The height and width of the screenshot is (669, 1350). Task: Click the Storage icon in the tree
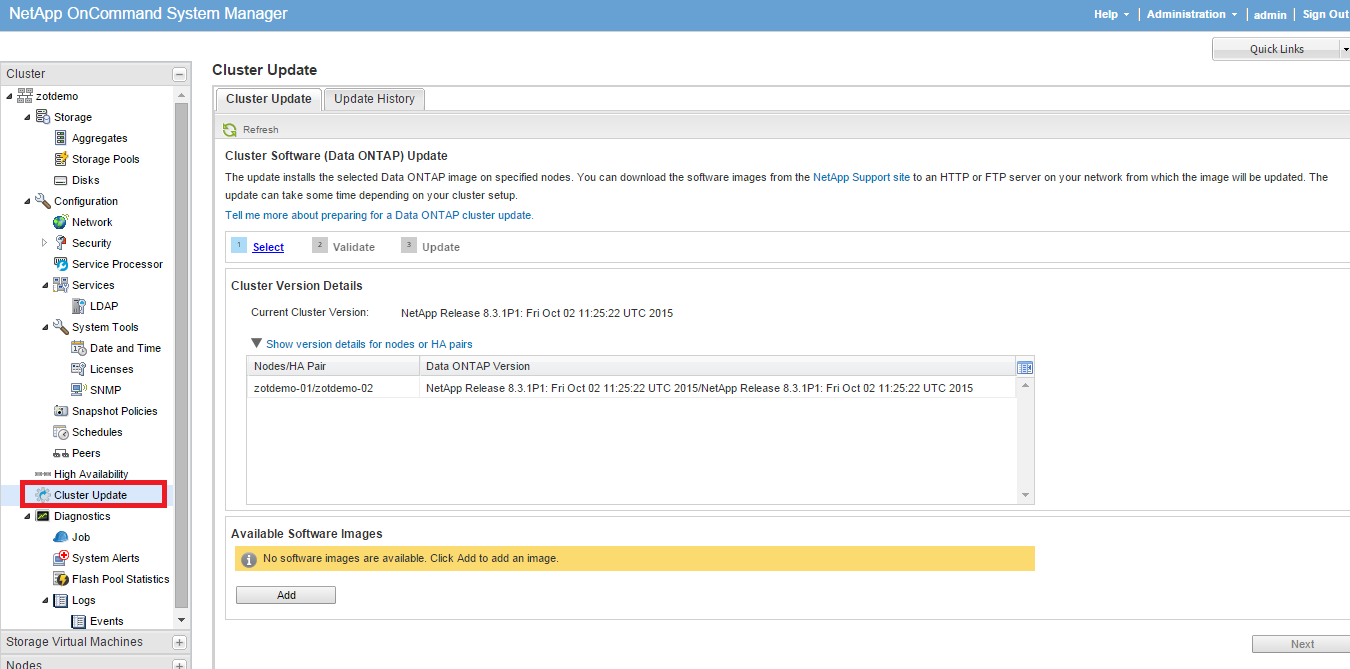point(43,117)
